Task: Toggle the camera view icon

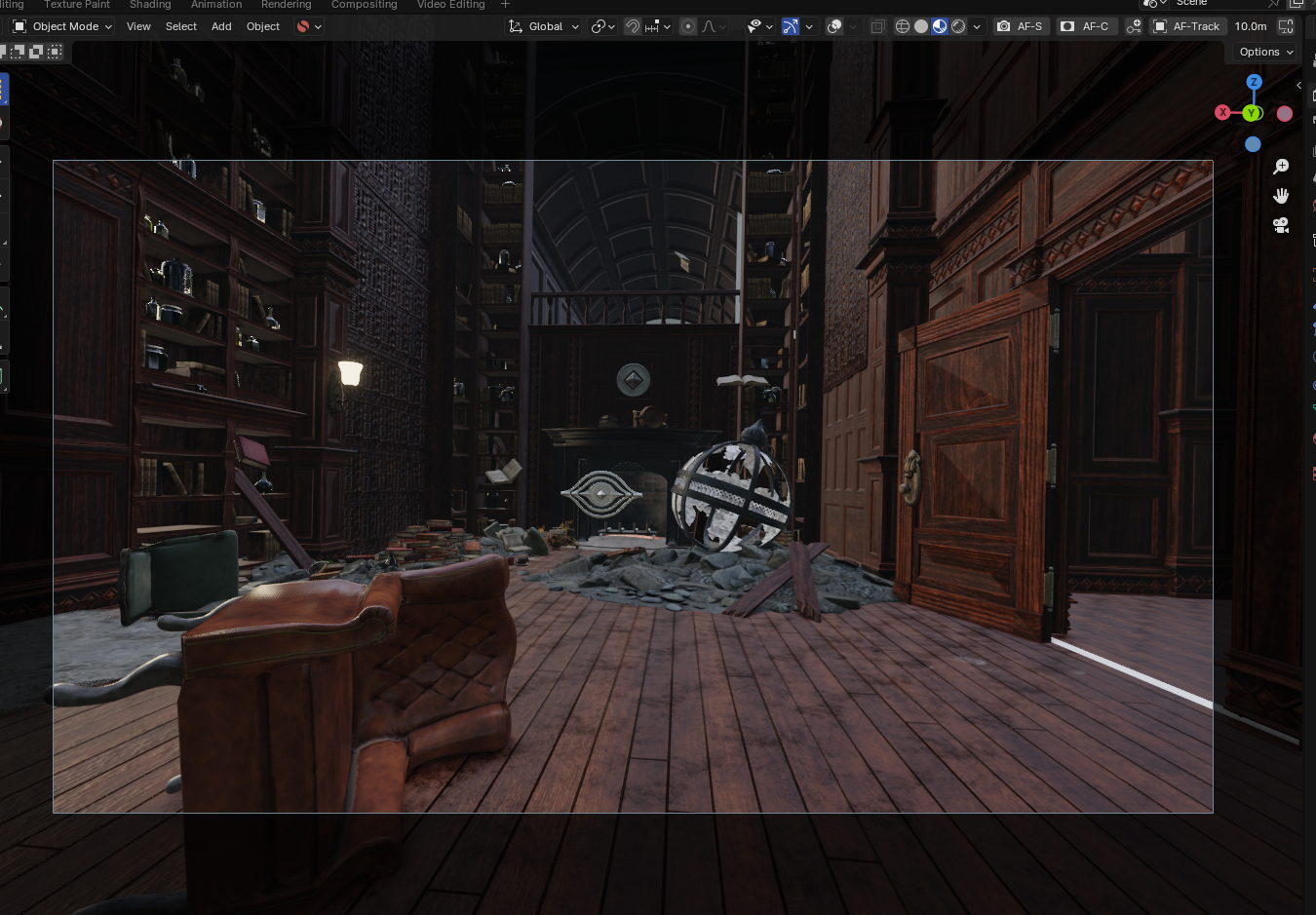Action: tap(1281, 225)
